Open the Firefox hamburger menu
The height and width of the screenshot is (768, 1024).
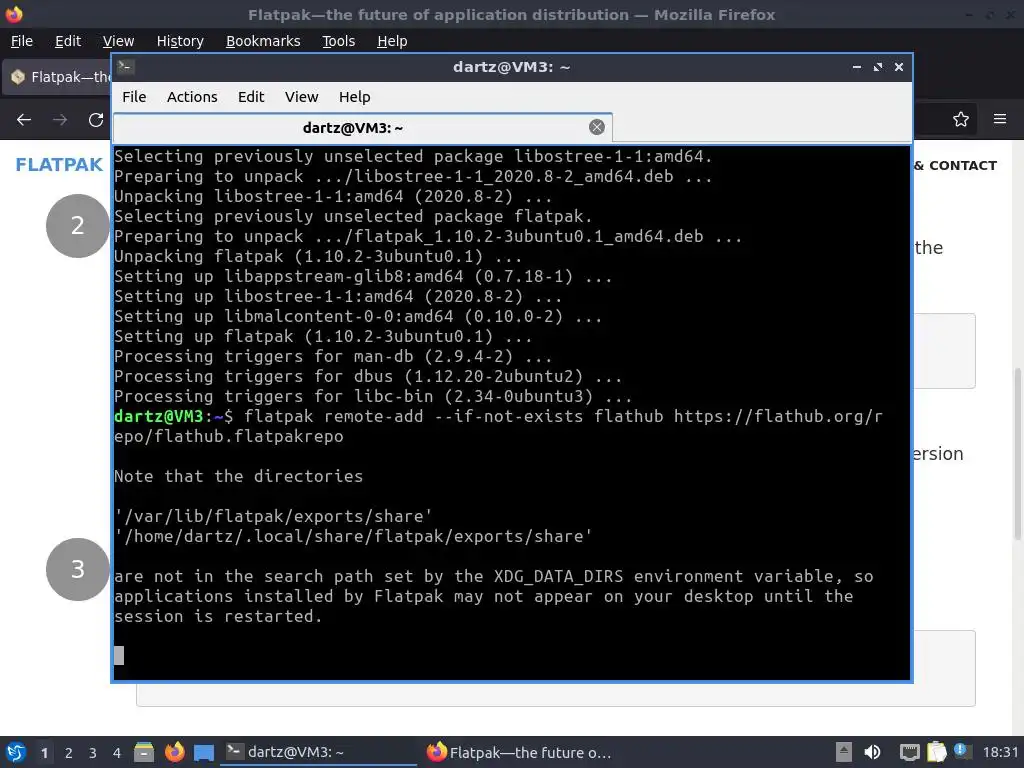(999, 120)
